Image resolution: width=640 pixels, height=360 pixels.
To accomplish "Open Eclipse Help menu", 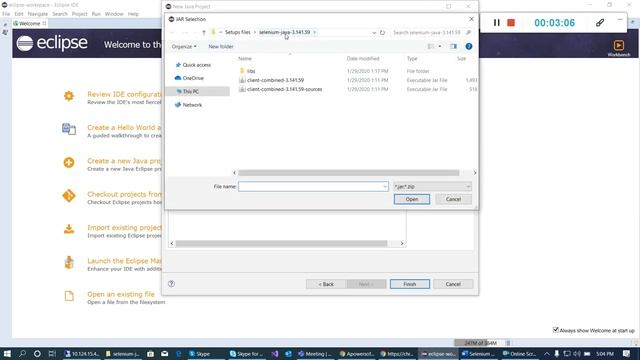I will point(133,14).
